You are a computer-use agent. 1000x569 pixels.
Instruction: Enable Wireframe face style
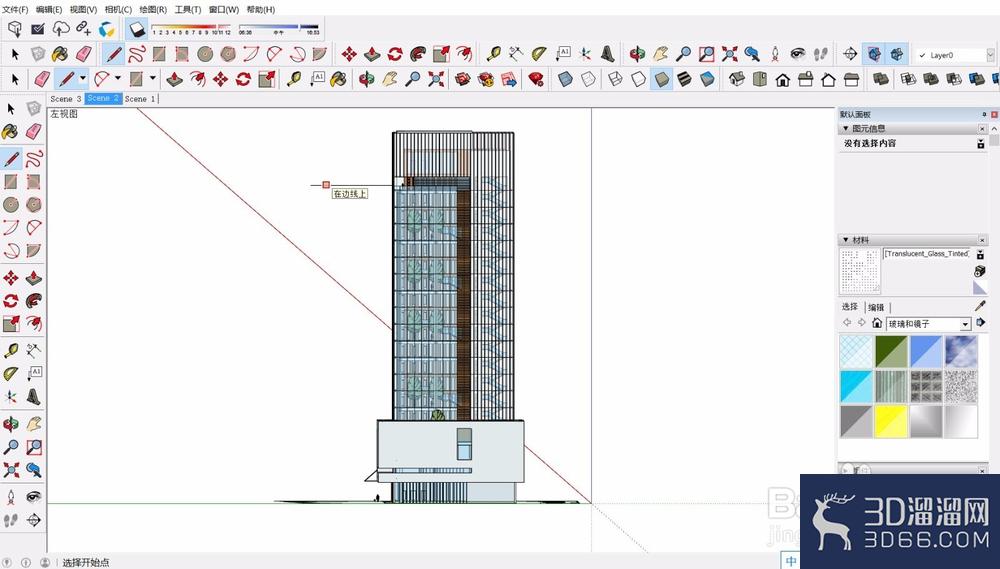pyautogui.click(x=615, y=79)
